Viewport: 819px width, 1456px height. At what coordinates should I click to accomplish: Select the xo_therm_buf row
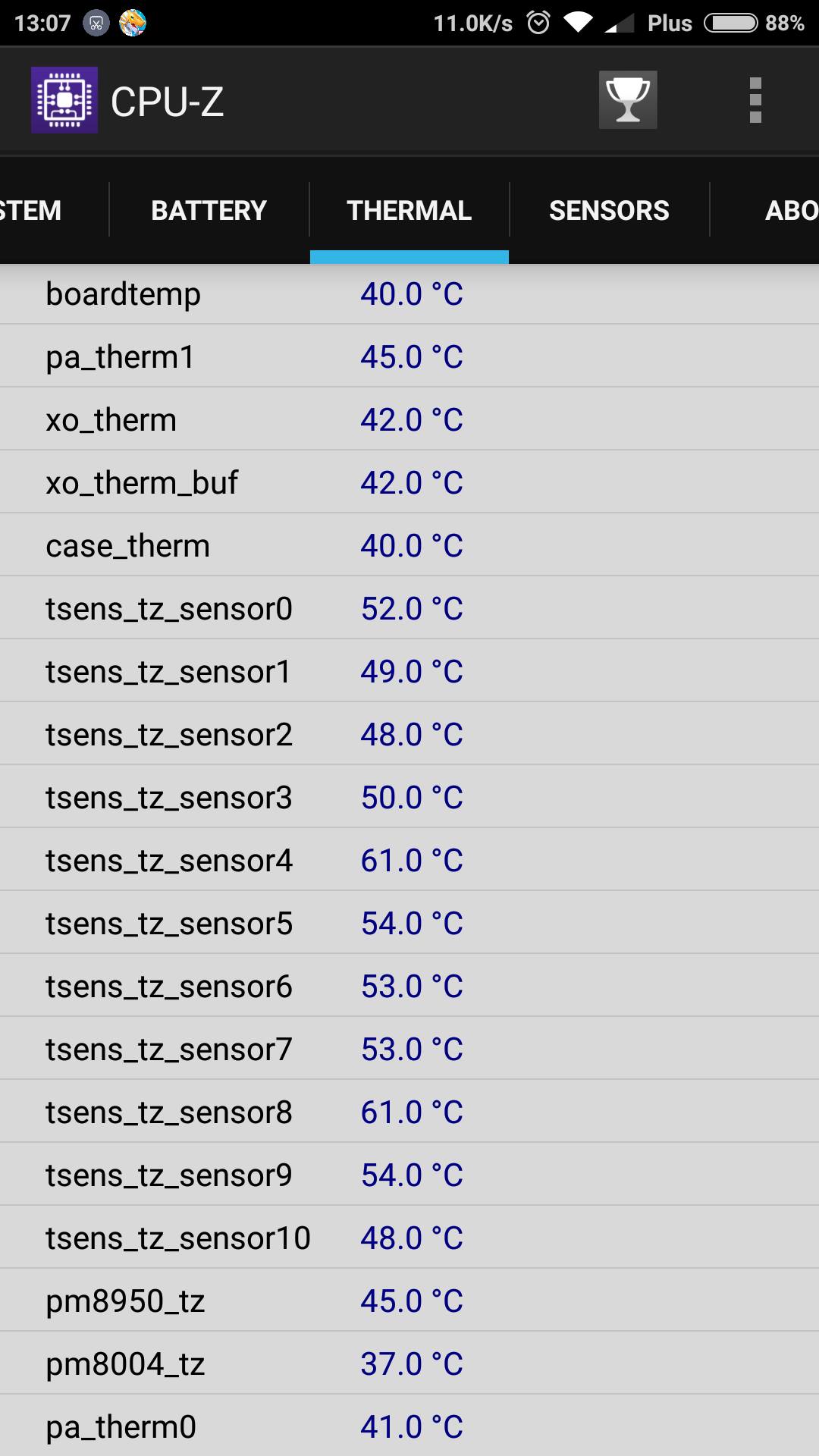pyautogui.click(x=409, y=483)
